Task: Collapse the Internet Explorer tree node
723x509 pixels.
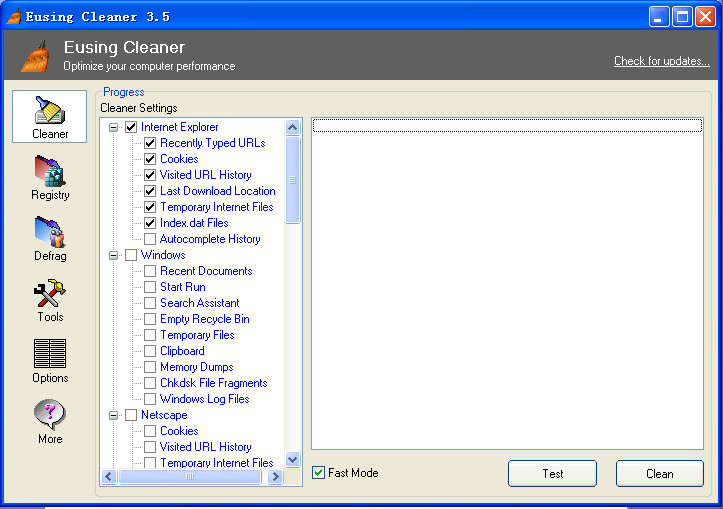Action: [113, 127]
